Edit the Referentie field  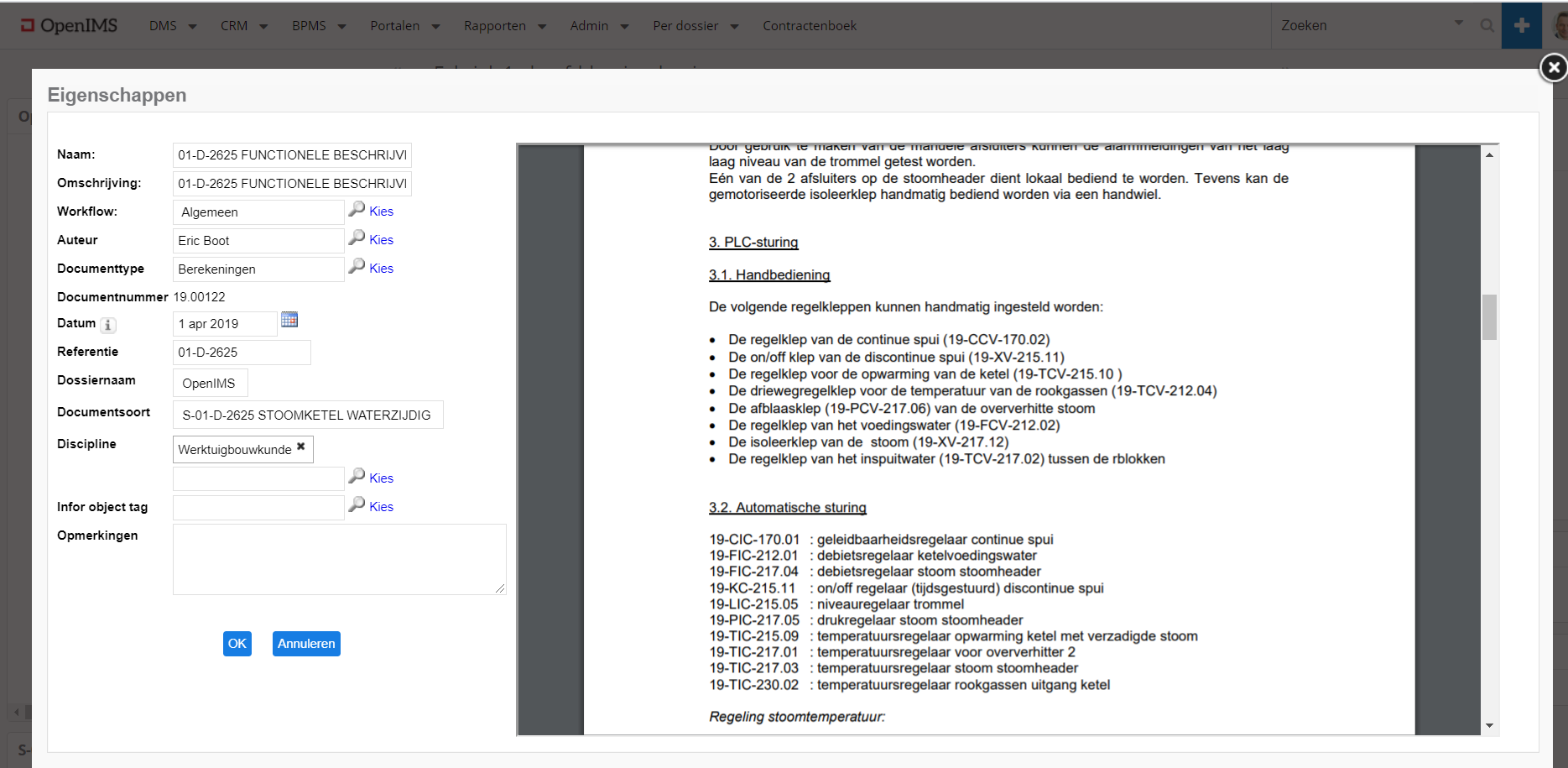[x=242, y=353]
